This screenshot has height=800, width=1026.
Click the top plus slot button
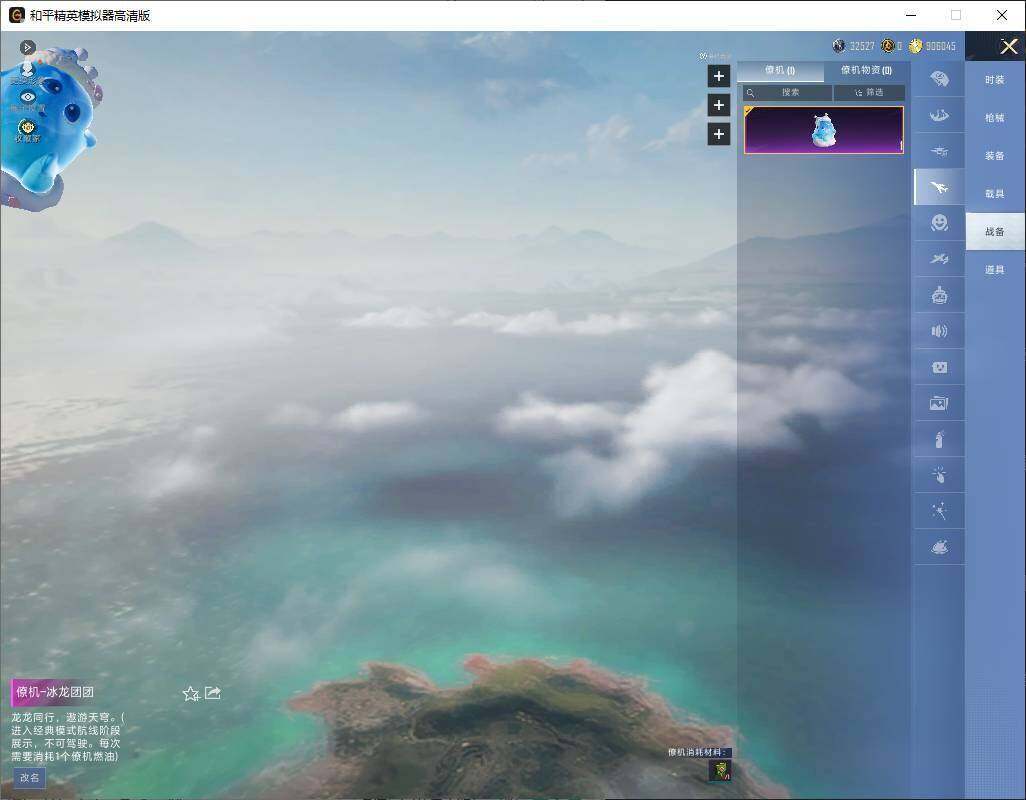pos(718,76)
